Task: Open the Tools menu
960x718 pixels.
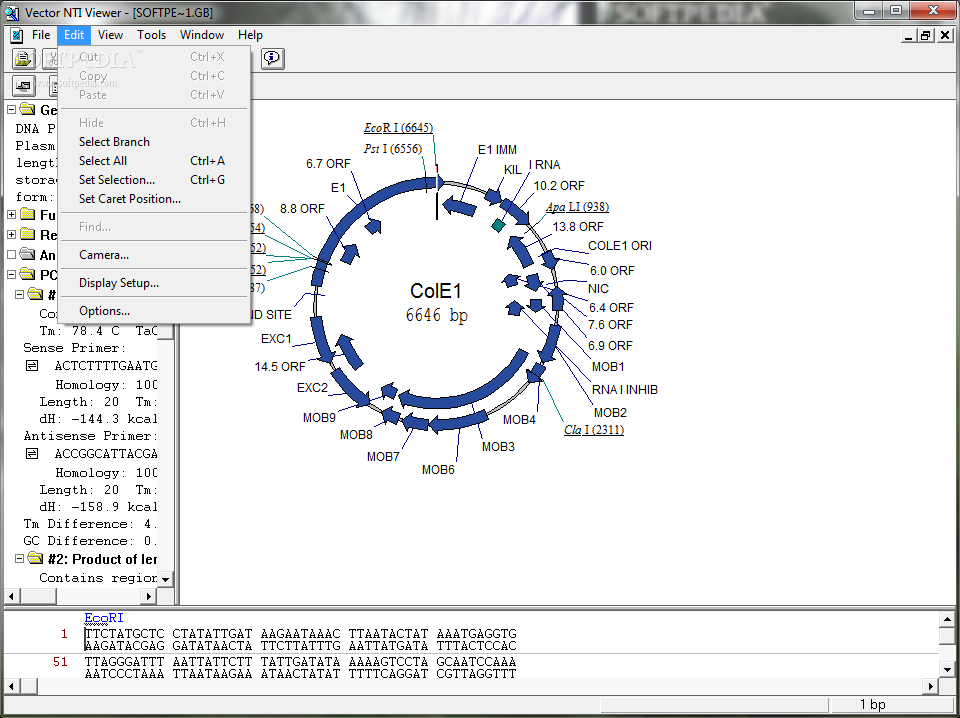Action: click(x=151, y=35)
